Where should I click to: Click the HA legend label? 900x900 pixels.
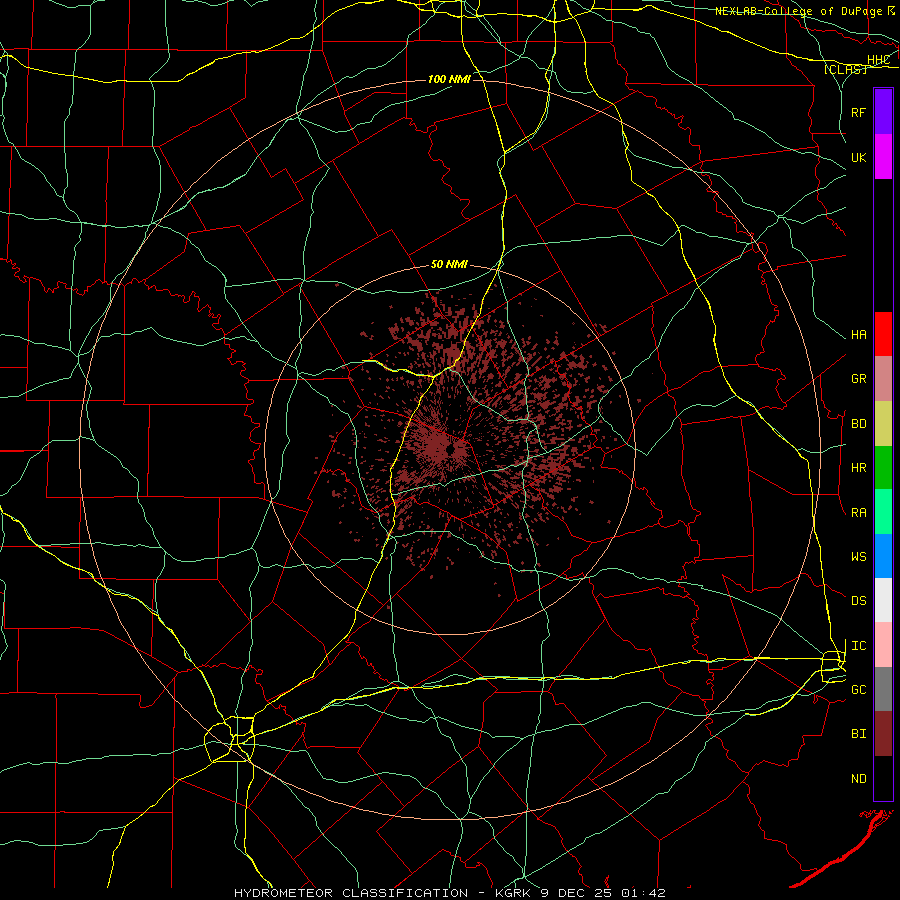(859, 334)
